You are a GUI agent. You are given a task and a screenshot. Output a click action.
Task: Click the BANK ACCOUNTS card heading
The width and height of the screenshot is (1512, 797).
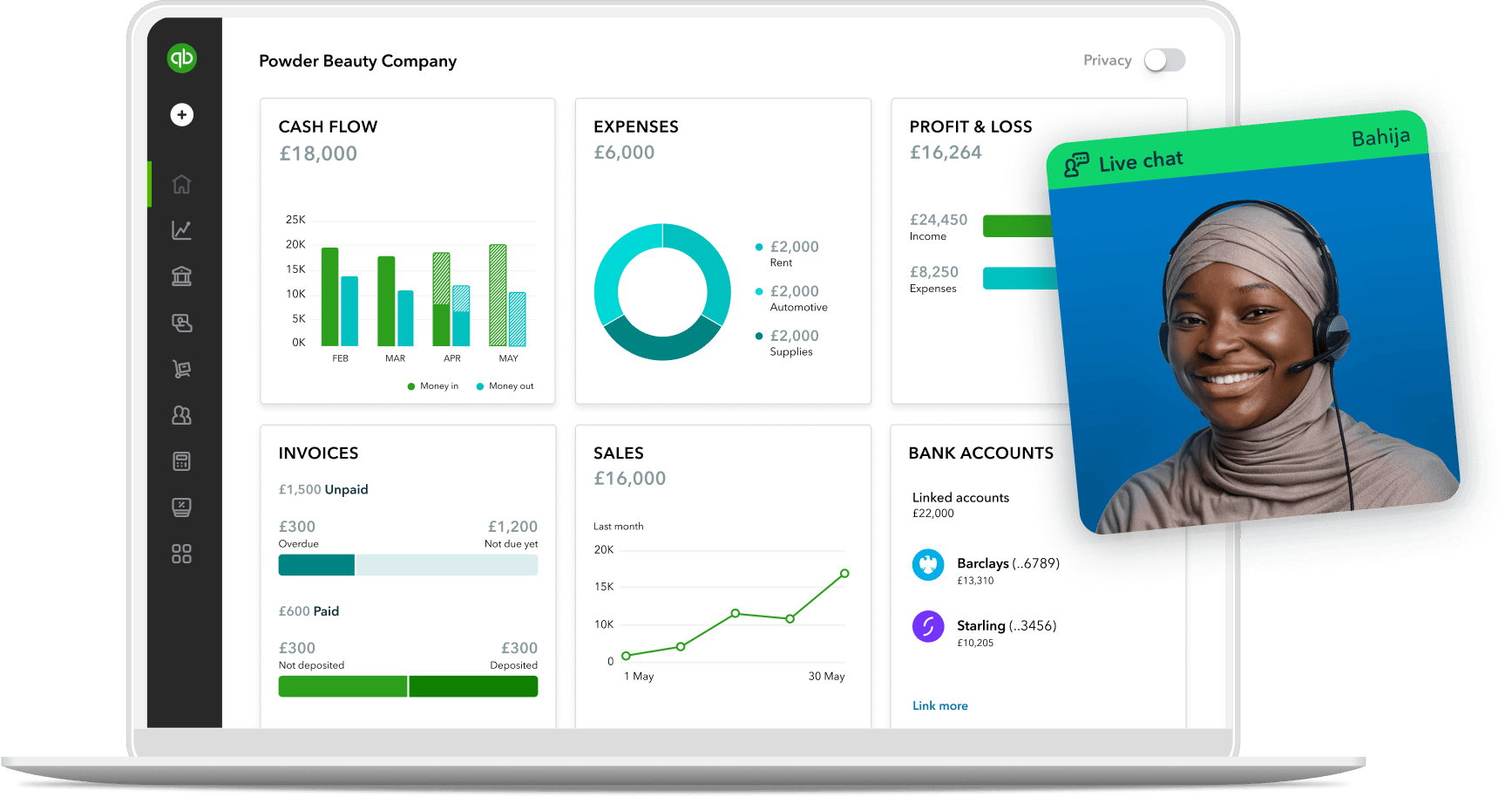981,453
